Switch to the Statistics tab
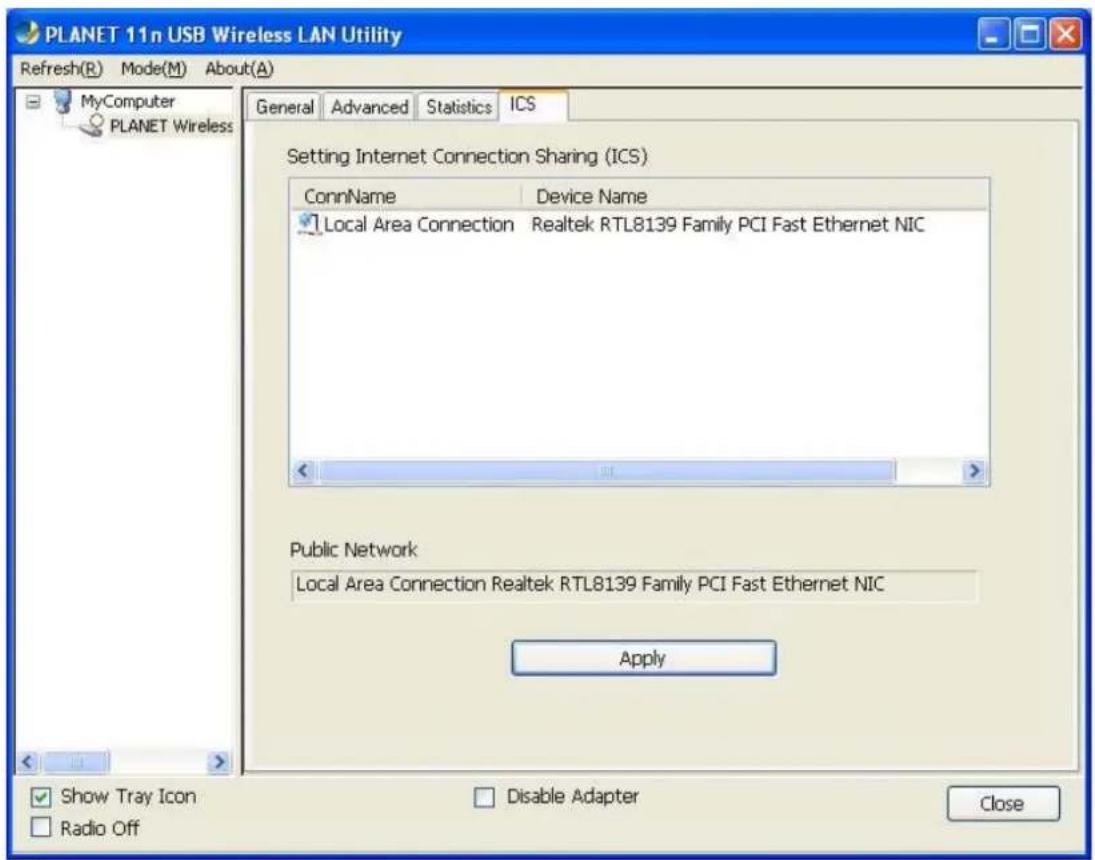 (x=459, y=107)
